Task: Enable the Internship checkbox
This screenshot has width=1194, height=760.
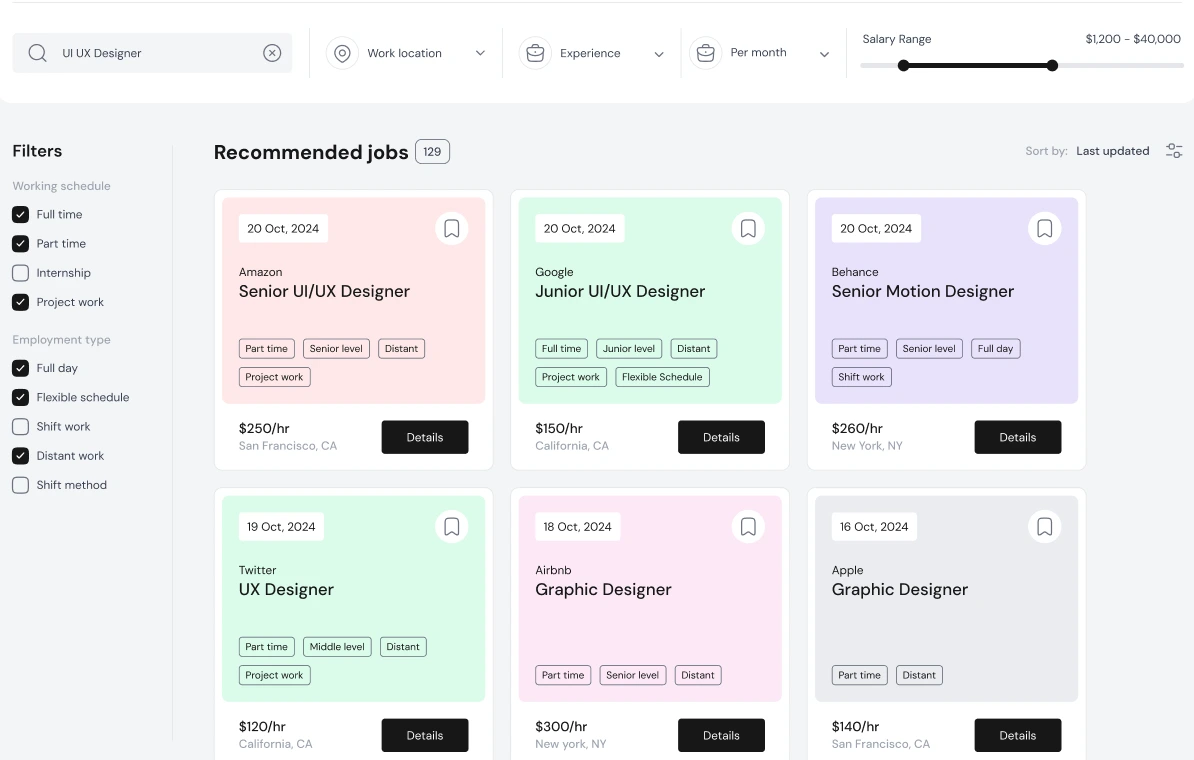Action: tap(20, 273)
